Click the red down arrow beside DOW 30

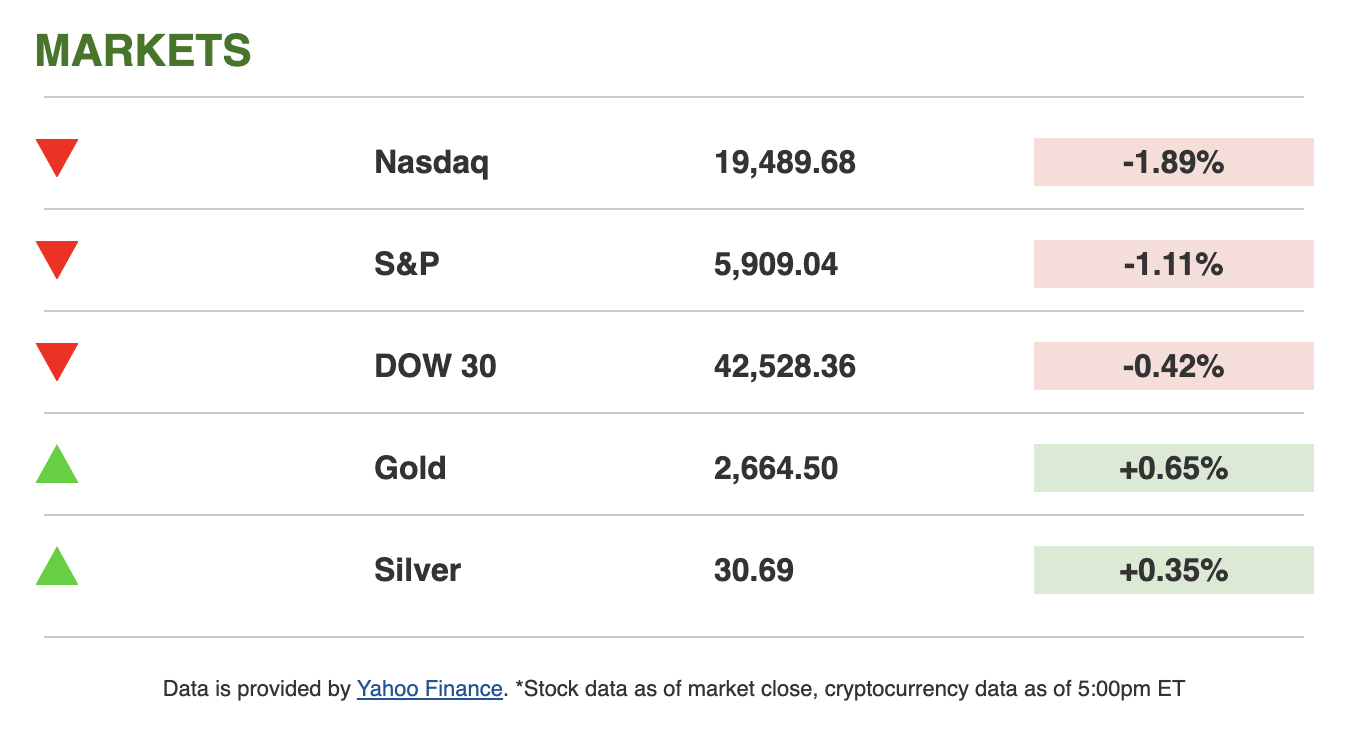click(x=57, y=361)
